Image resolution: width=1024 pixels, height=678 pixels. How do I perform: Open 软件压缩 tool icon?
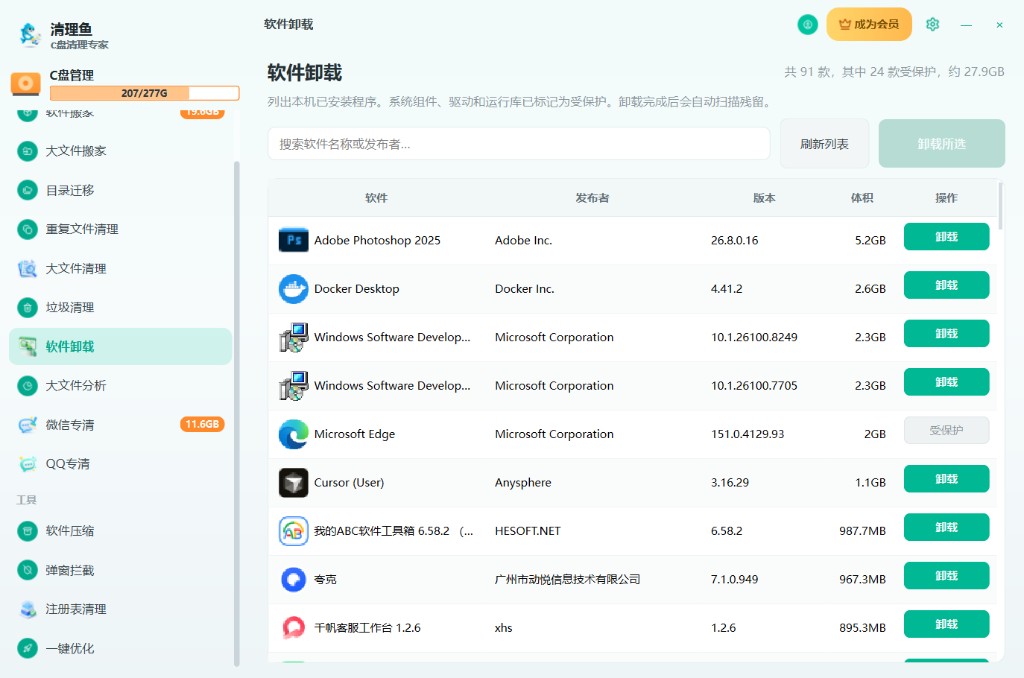(x=27, y=531)
